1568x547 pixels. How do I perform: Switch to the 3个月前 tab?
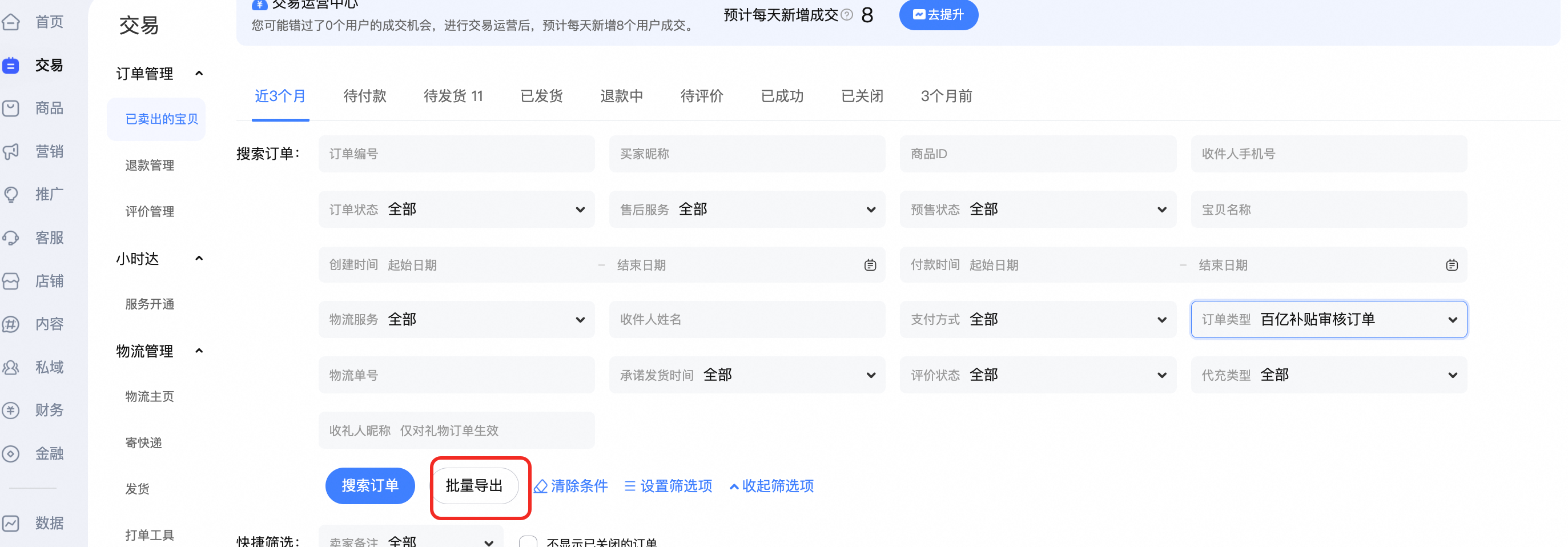coord(946,96)
